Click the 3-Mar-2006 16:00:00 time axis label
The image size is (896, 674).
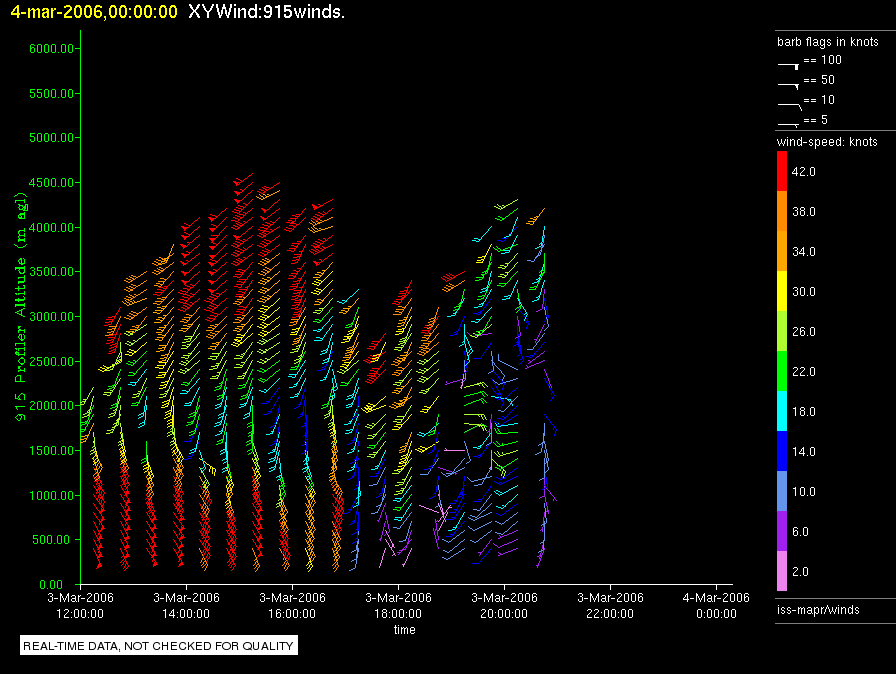pos(292,605)
